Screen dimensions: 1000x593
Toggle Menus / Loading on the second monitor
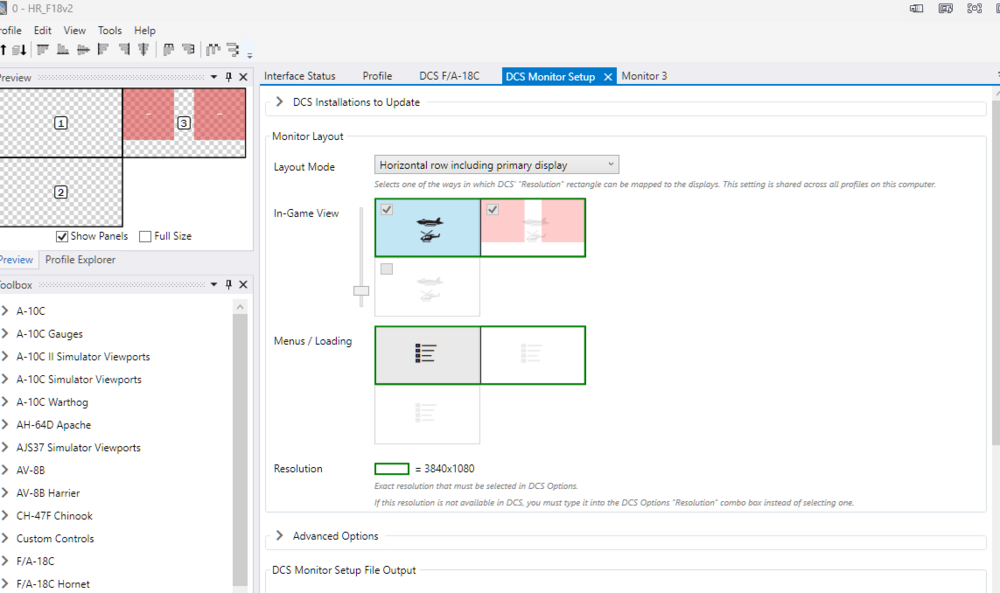pyautogui.click(x=533, y=355)
